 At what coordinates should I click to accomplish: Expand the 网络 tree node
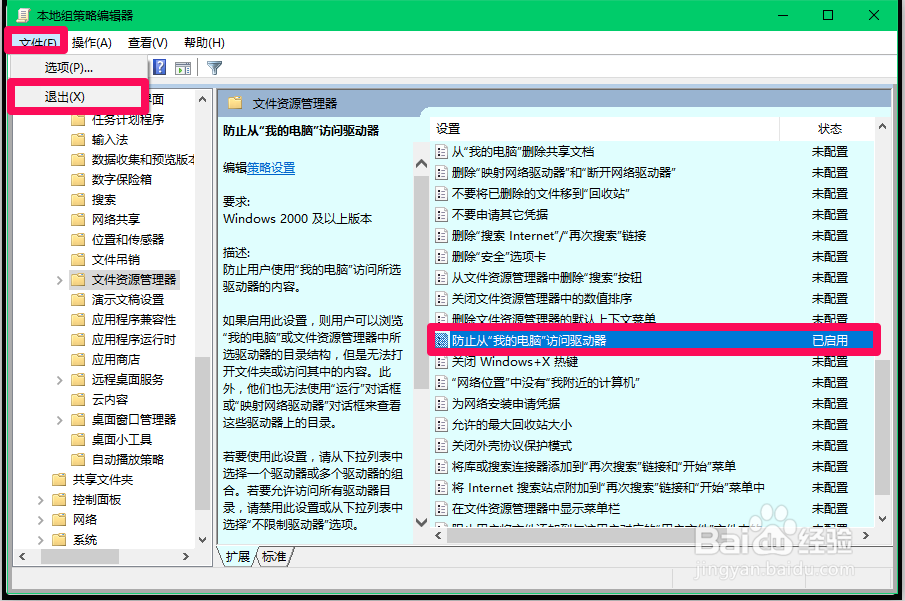coord(40,520)
